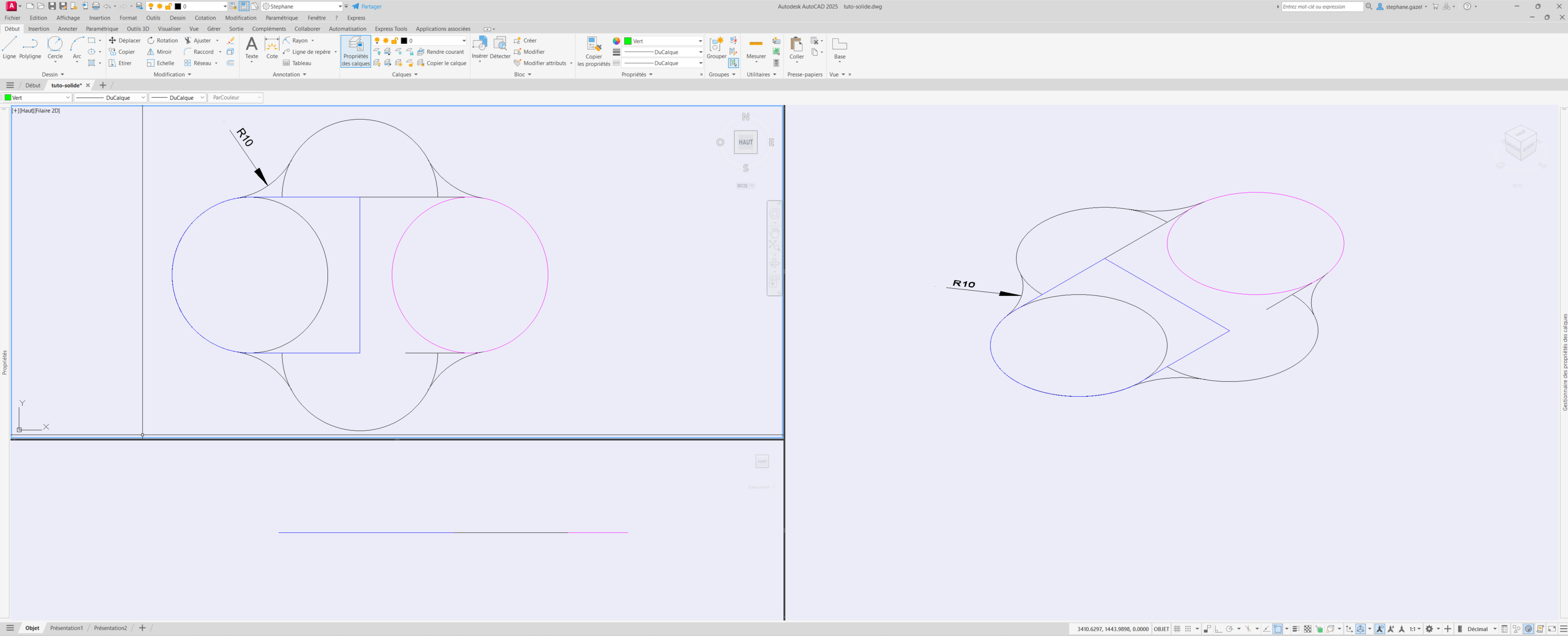The image size is (1568, 636).
Task: Open the ParCouleur dropdown
Action: pyautogui.click(x=236, y=97)
